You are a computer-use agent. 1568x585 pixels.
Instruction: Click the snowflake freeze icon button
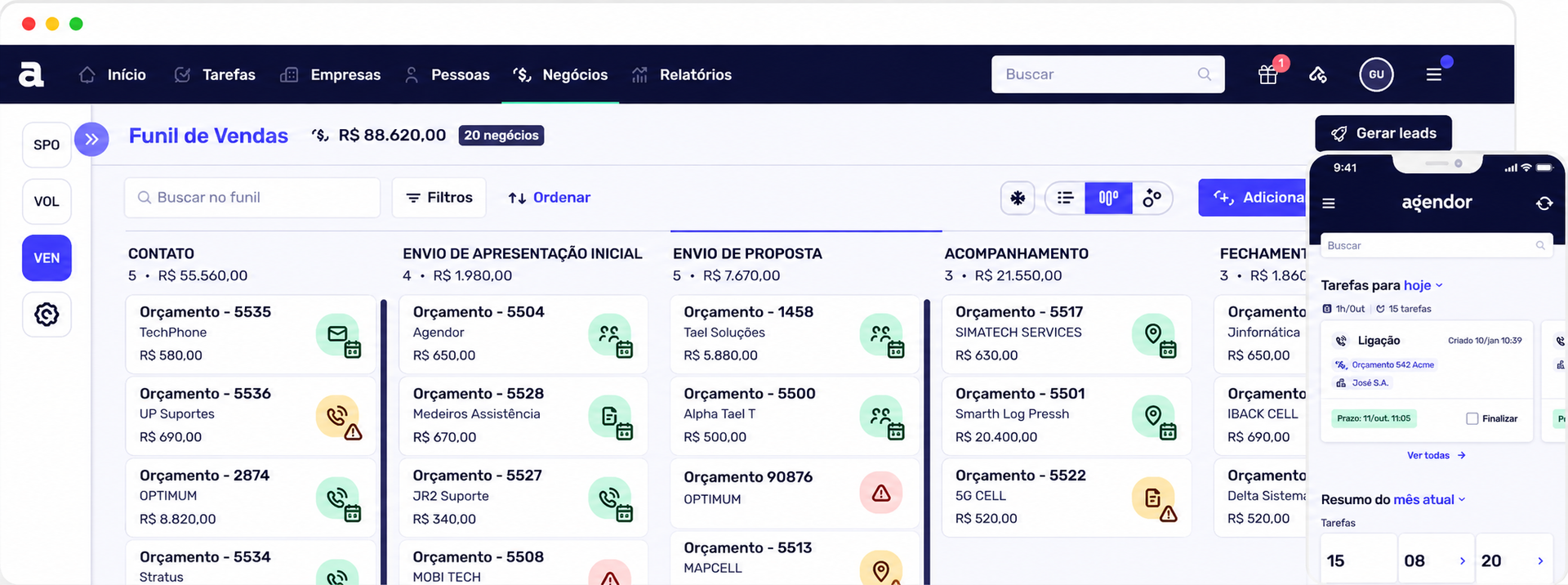1018,198
